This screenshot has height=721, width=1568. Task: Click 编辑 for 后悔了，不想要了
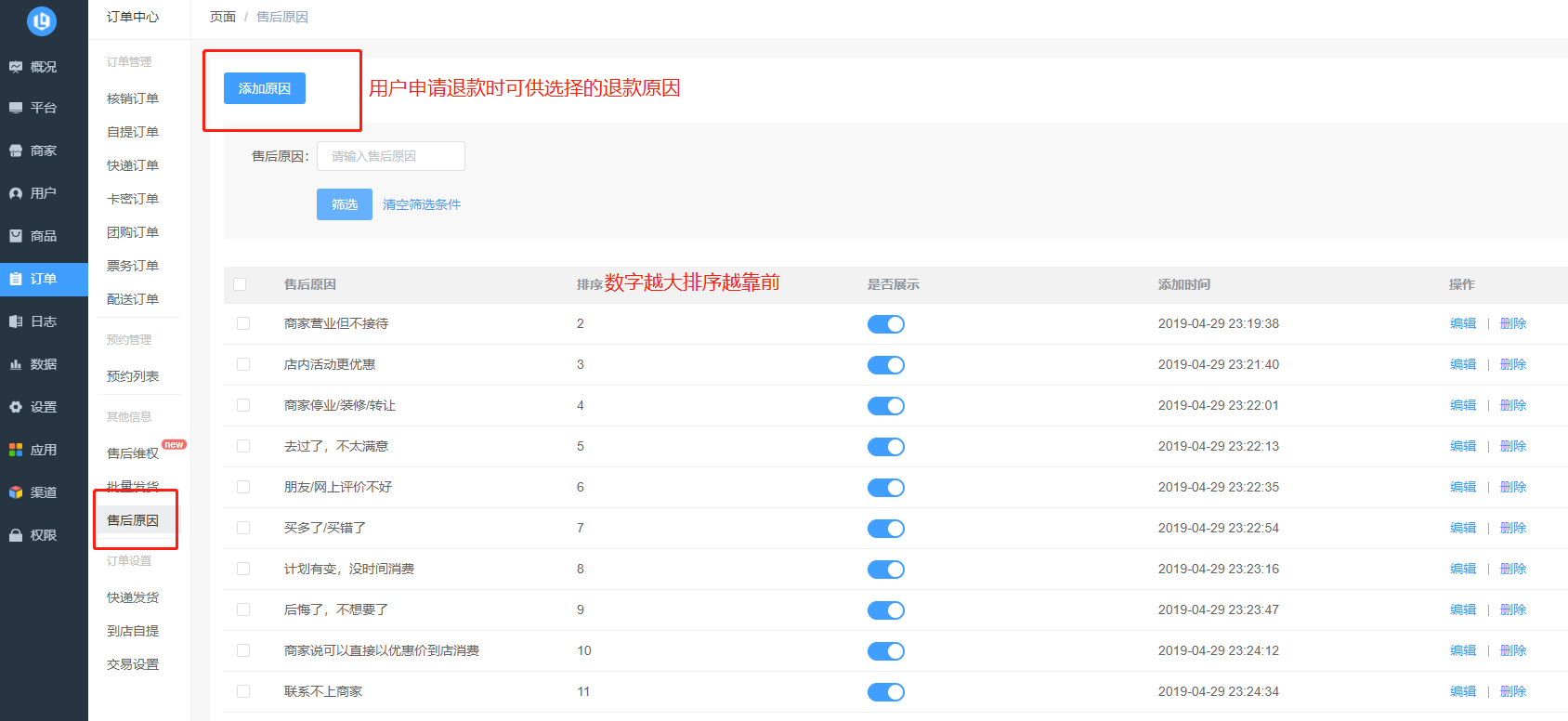(1463, 610)
